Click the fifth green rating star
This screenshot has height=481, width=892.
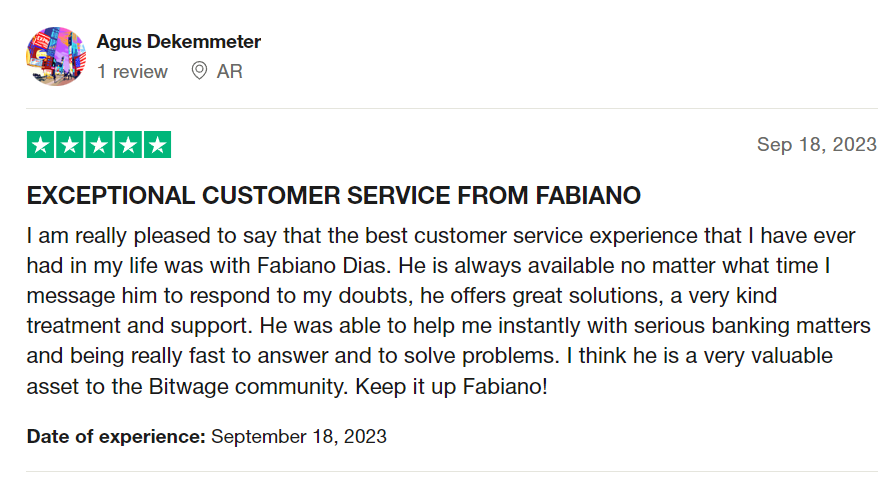point(158,145)
